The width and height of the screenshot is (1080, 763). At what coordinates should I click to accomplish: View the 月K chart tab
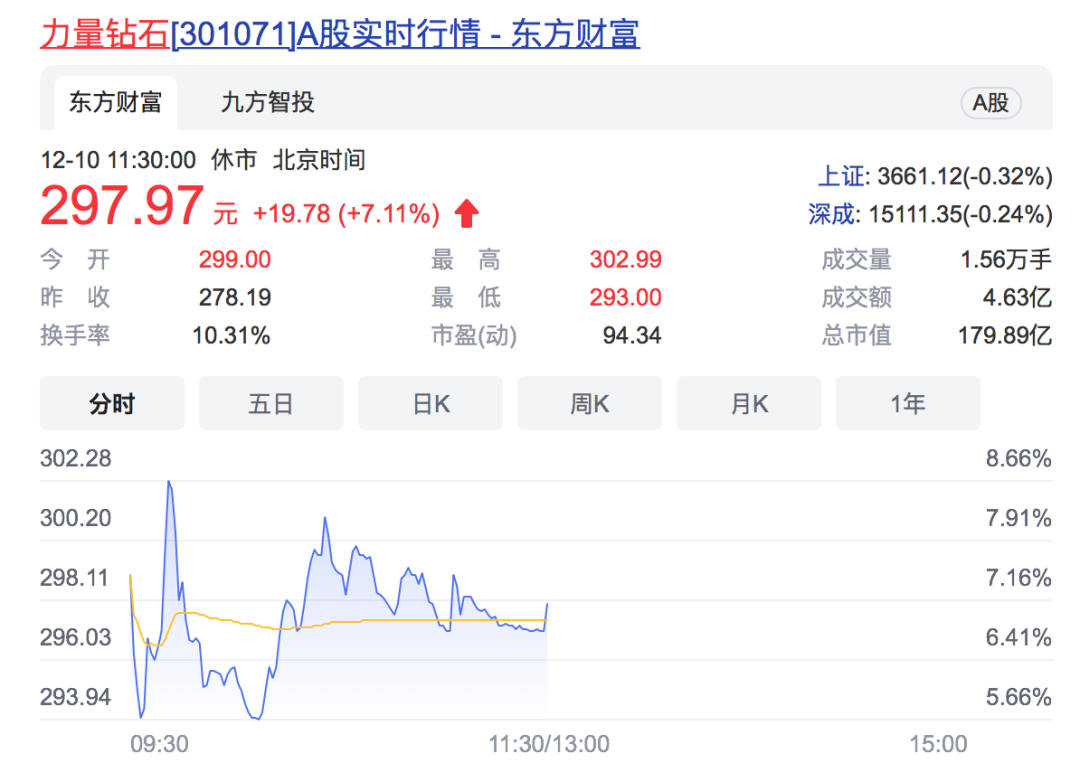pyautogui.click(x=749, y=404)
